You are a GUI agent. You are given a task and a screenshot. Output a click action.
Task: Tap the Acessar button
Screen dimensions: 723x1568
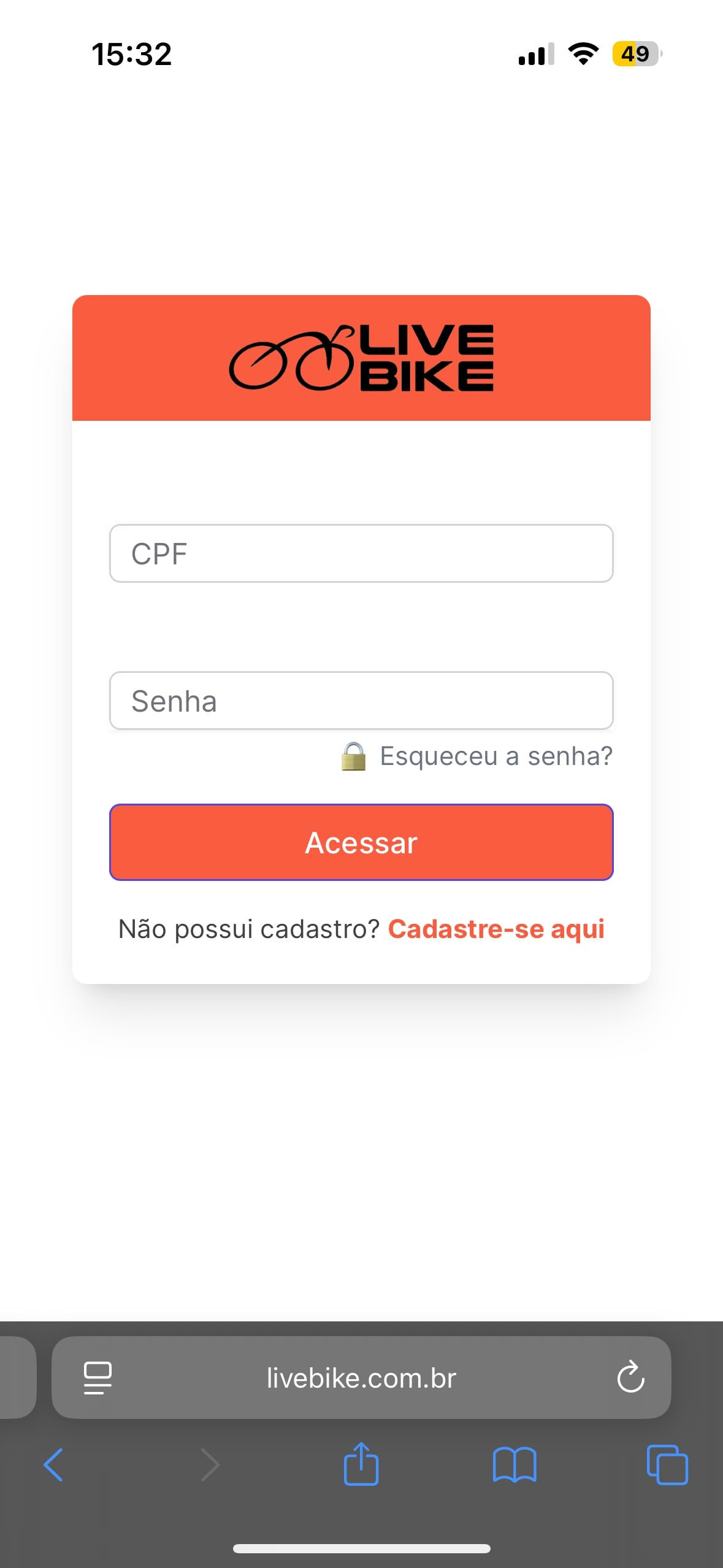click(361, 842)
